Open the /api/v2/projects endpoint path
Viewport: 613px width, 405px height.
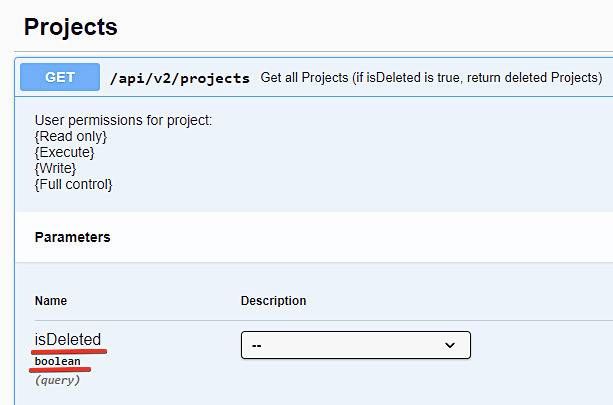[x=180, y=78]
